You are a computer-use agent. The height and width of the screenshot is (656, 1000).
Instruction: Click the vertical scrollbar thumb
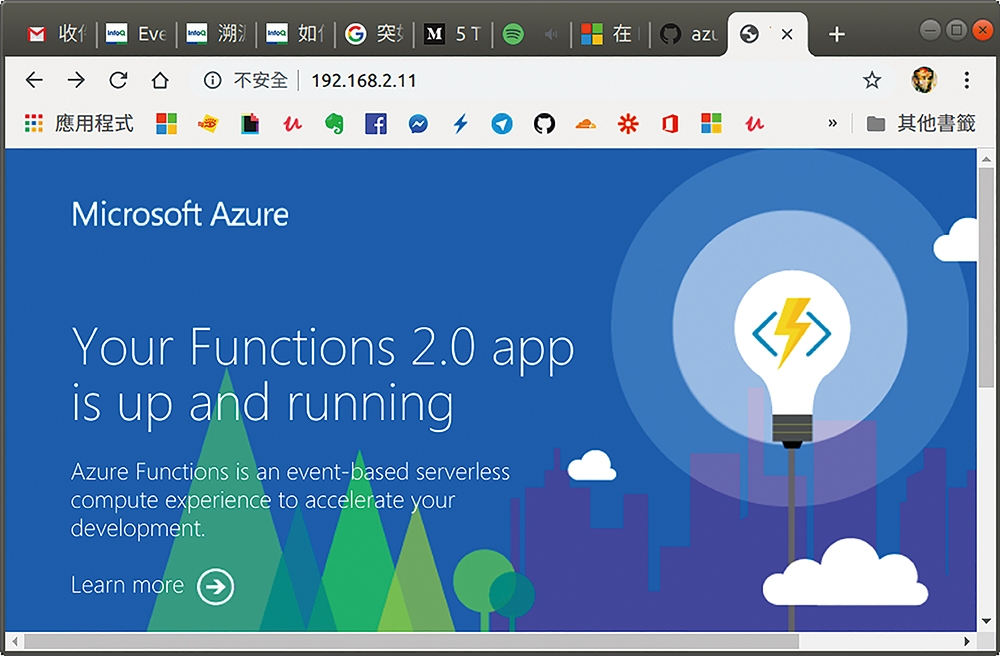tap(986, 277)
